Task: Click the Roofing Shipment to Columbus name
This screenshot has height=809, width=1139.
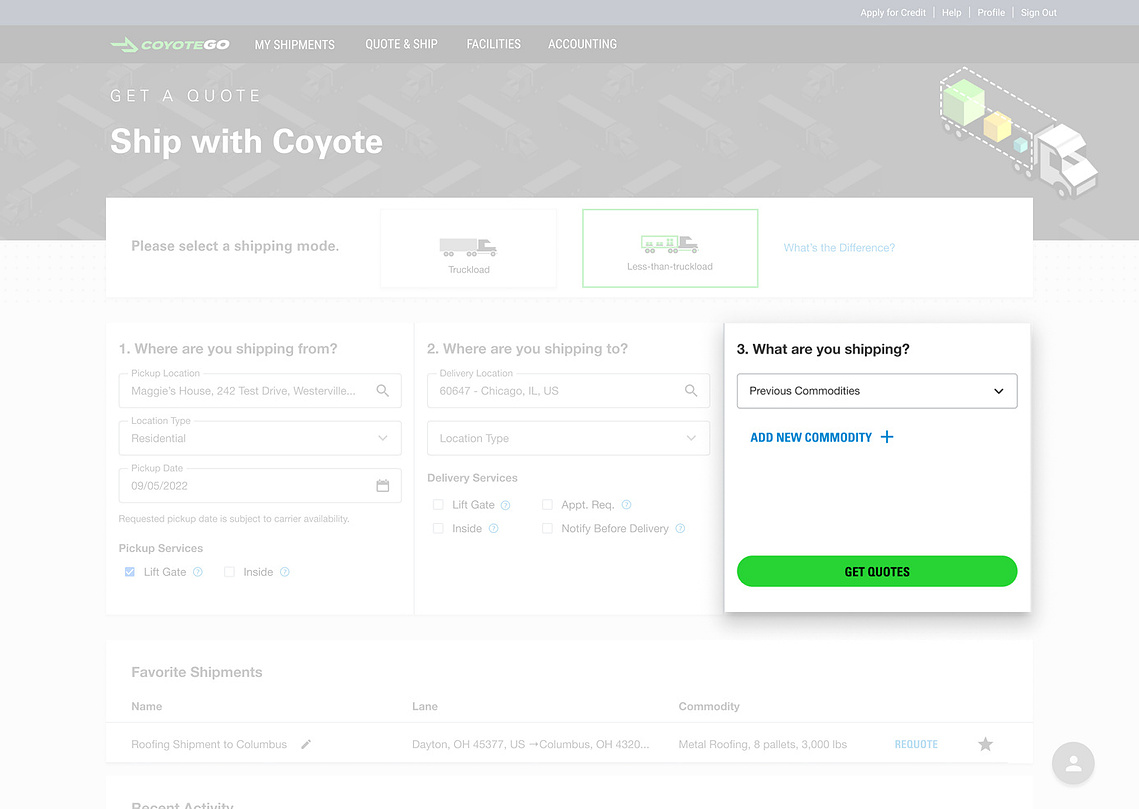Action: click(x=209, y=744)
